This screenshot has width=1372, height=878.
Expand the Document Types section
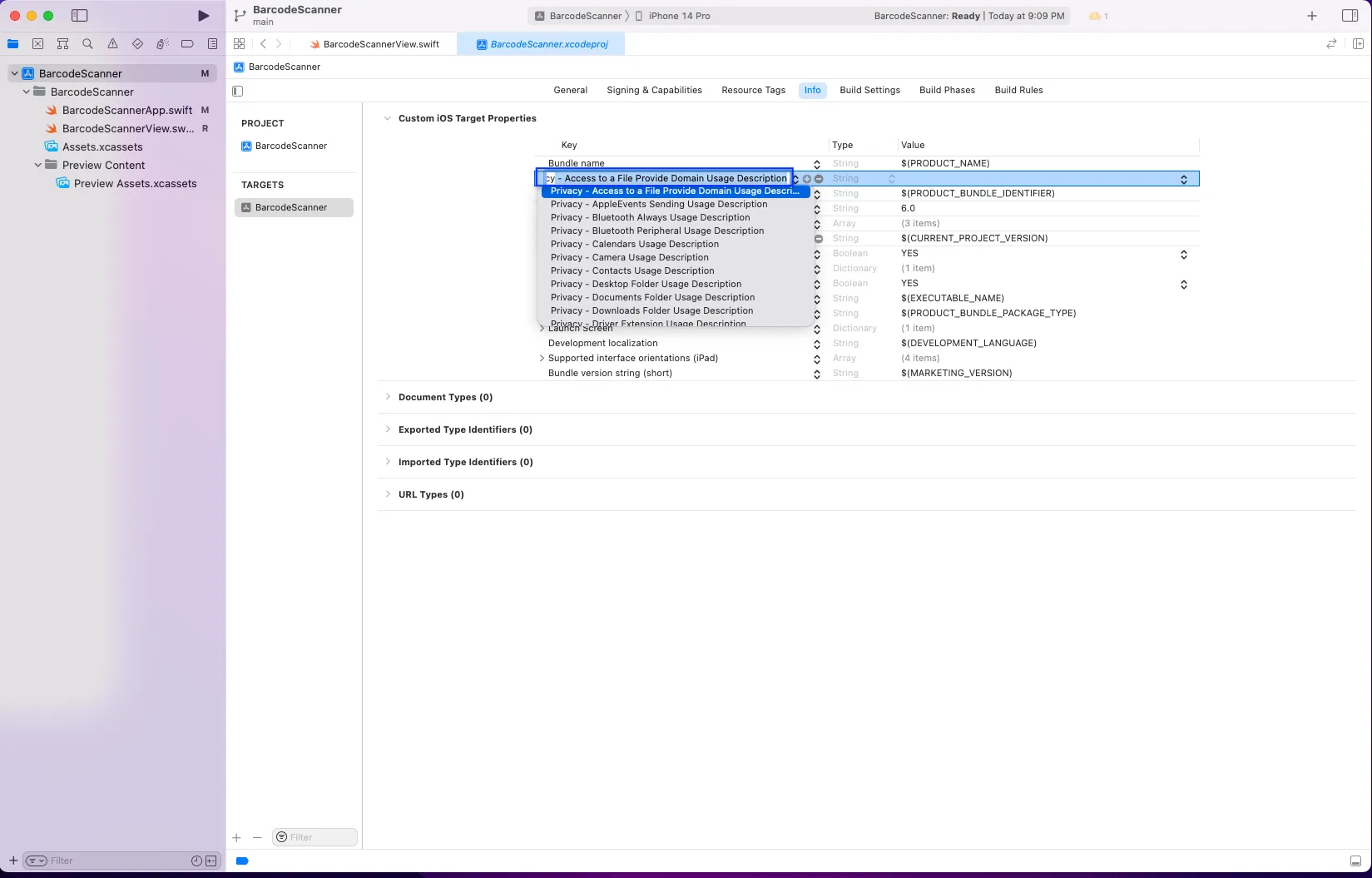[x=388, y=397]
